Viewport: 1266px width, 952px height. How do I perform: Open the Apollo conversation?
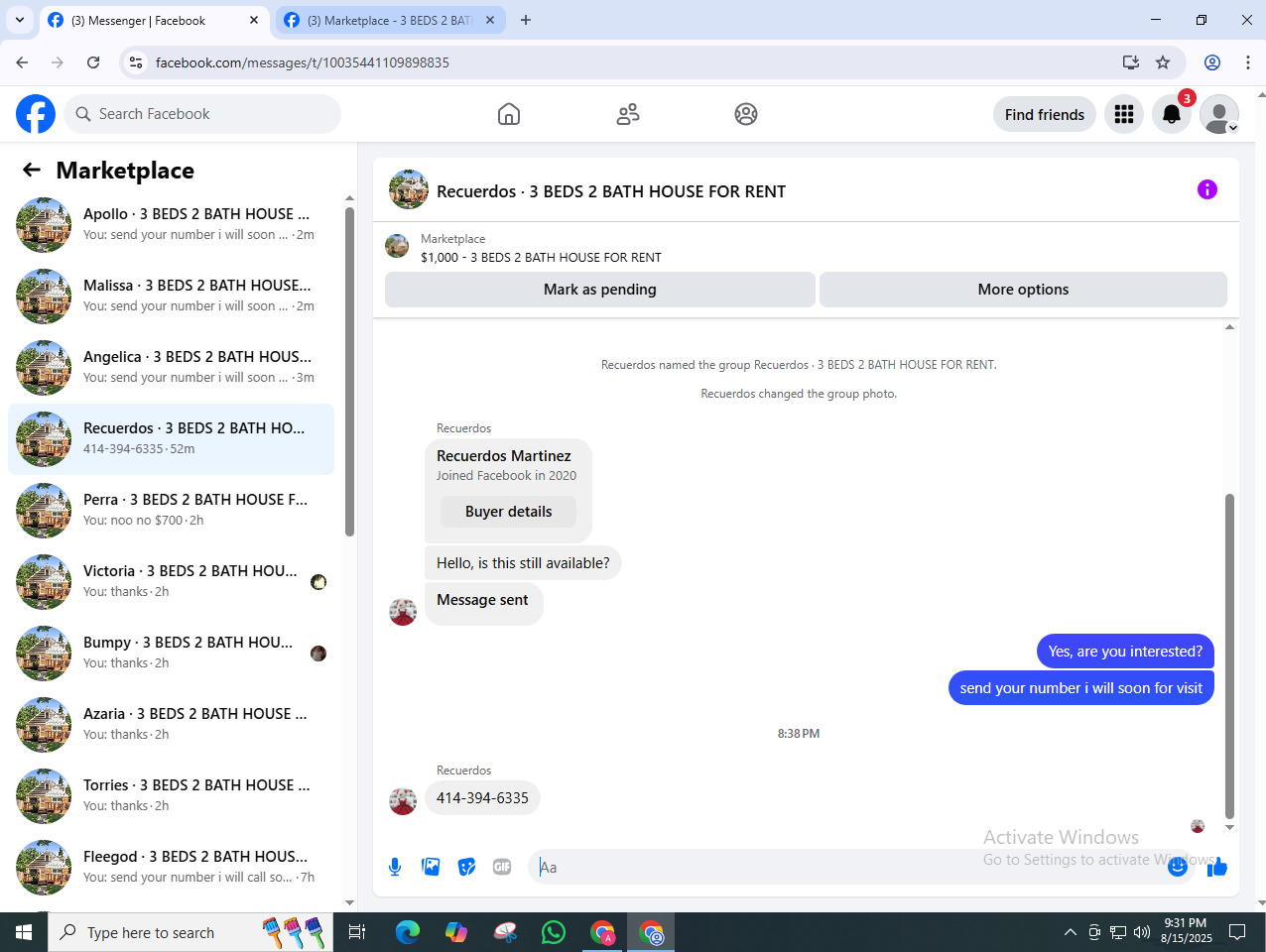(171, 224)
